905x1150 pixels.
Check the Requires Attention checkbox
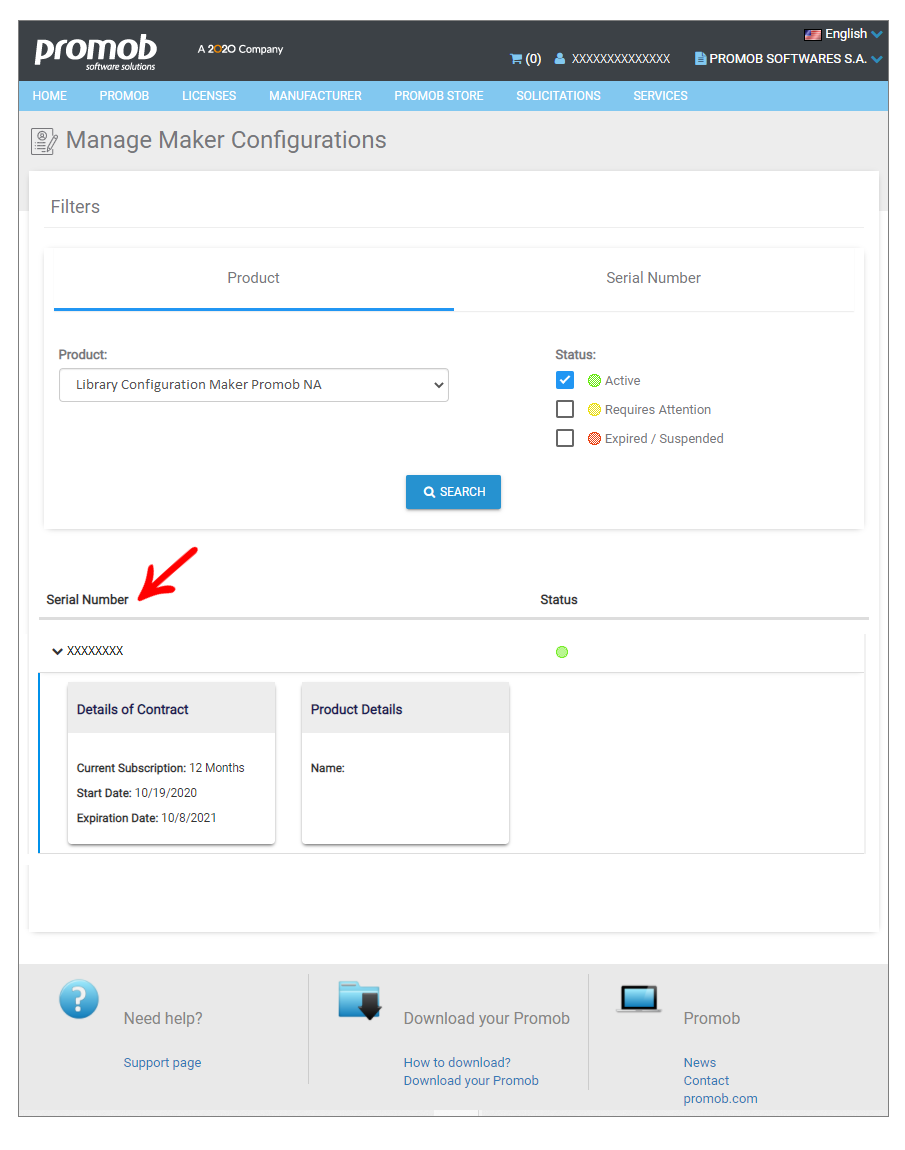[565, 409]
